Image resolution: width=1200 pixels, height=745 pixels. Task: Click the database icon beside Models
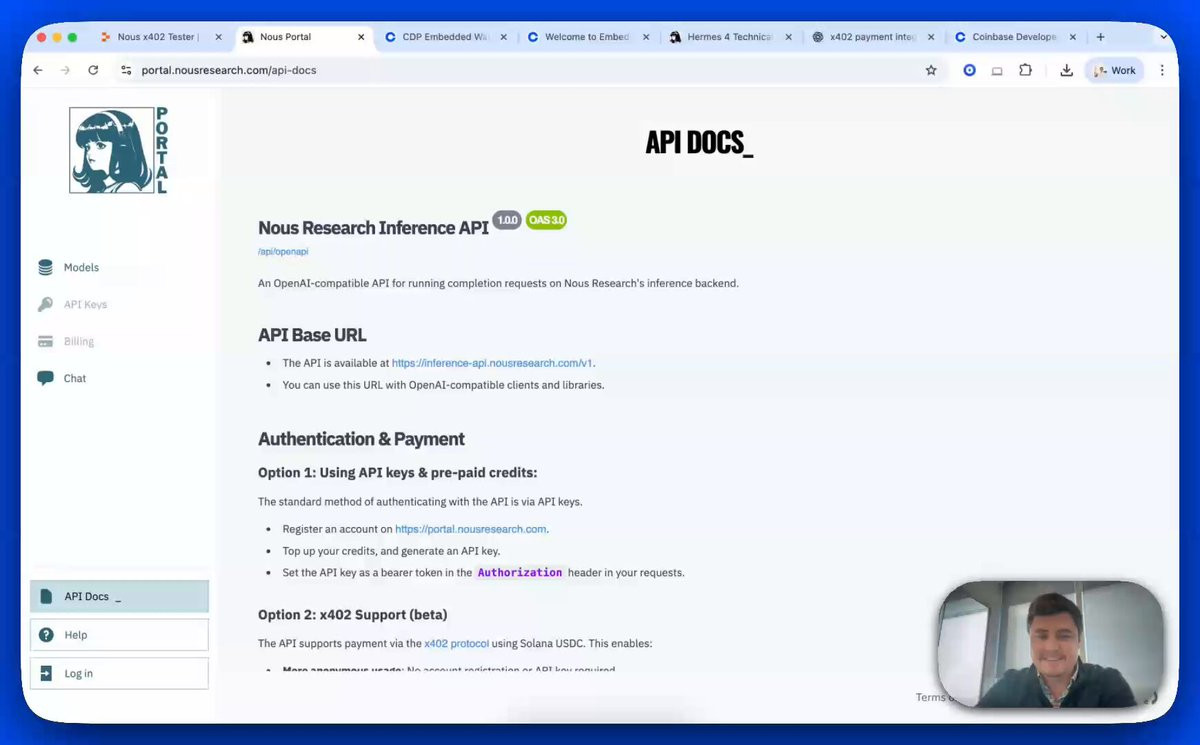point(45,267)
